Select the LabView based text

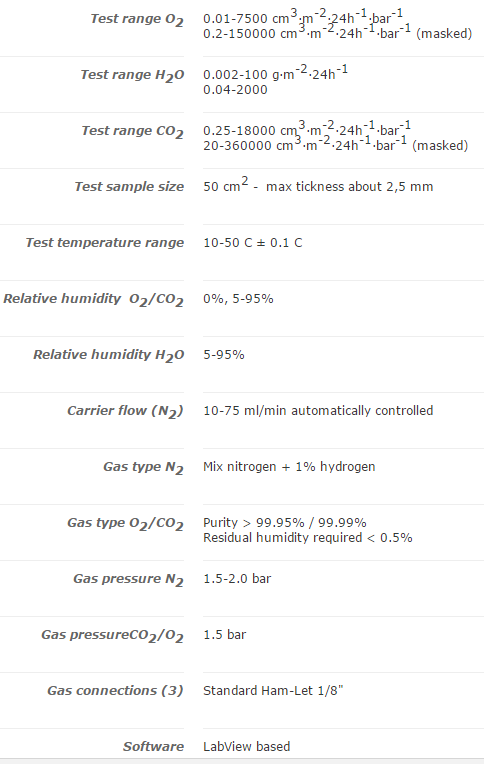coord(247,747)
